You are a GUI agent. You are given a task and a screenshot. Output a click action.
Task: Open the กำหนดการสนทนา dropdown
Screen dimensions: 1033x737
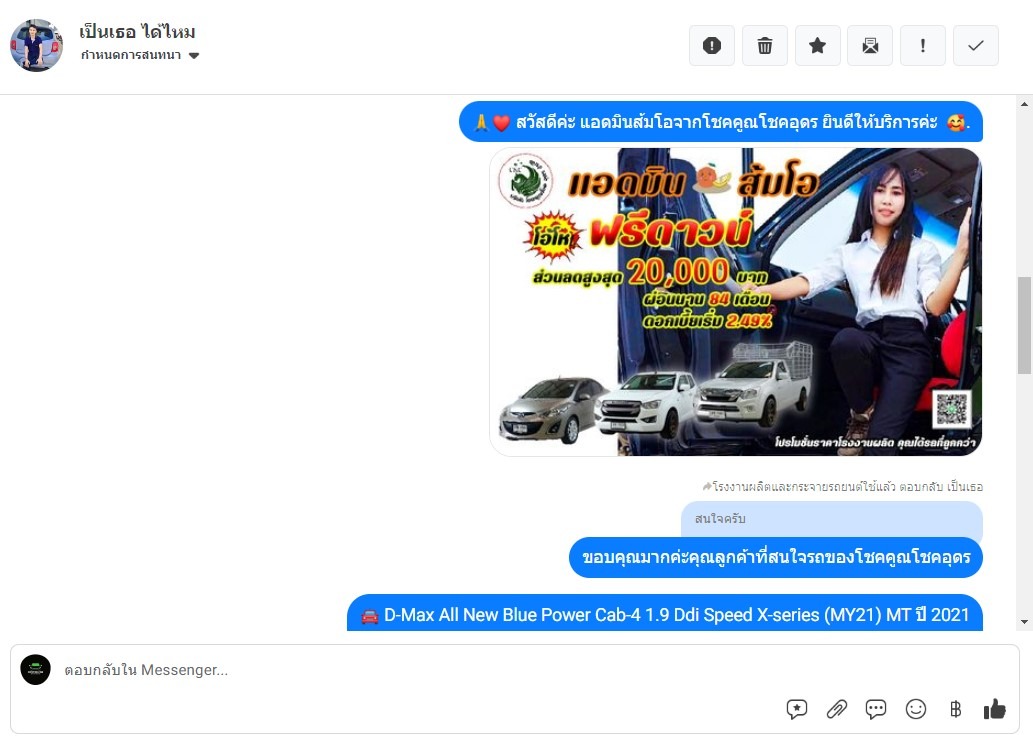click(x=140, y=55)
